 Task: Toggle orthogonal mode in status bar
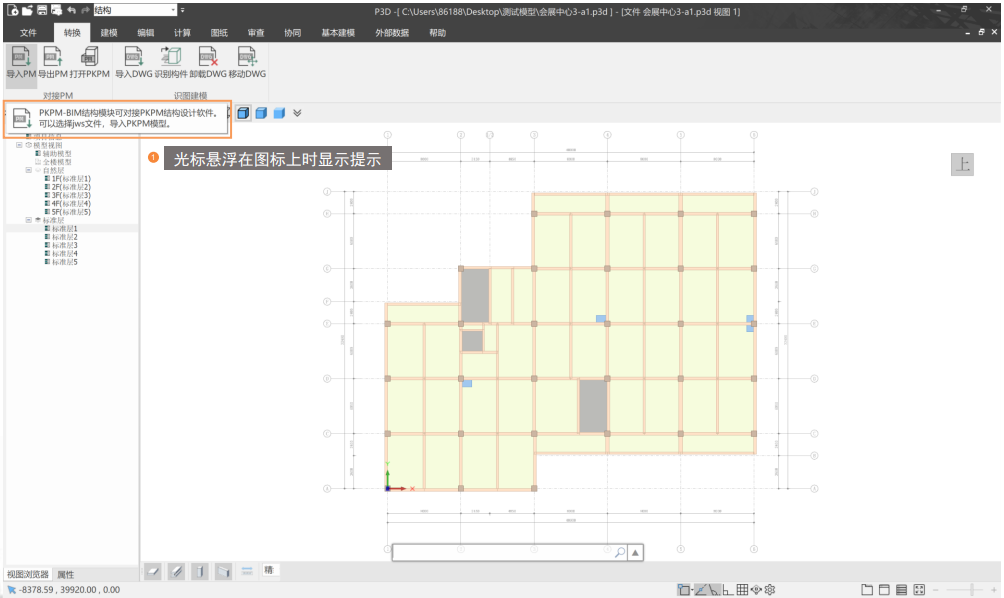(728, 590)
